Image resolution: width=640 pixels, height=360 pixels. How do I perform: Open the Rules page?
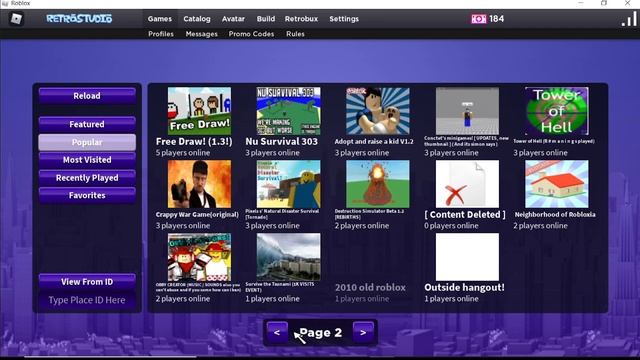pyautogui.click(x=295, y=34)
